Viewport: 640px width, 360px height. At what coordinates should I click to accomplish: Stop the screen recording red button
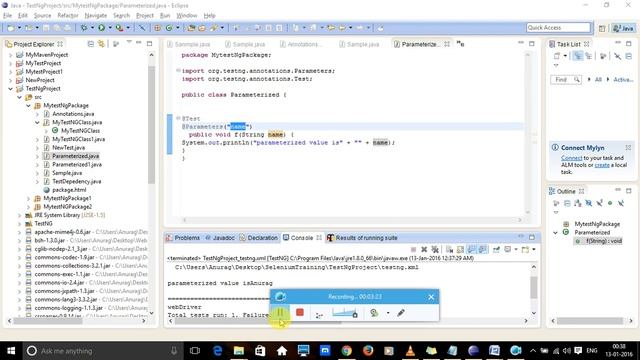click(300, 313)
